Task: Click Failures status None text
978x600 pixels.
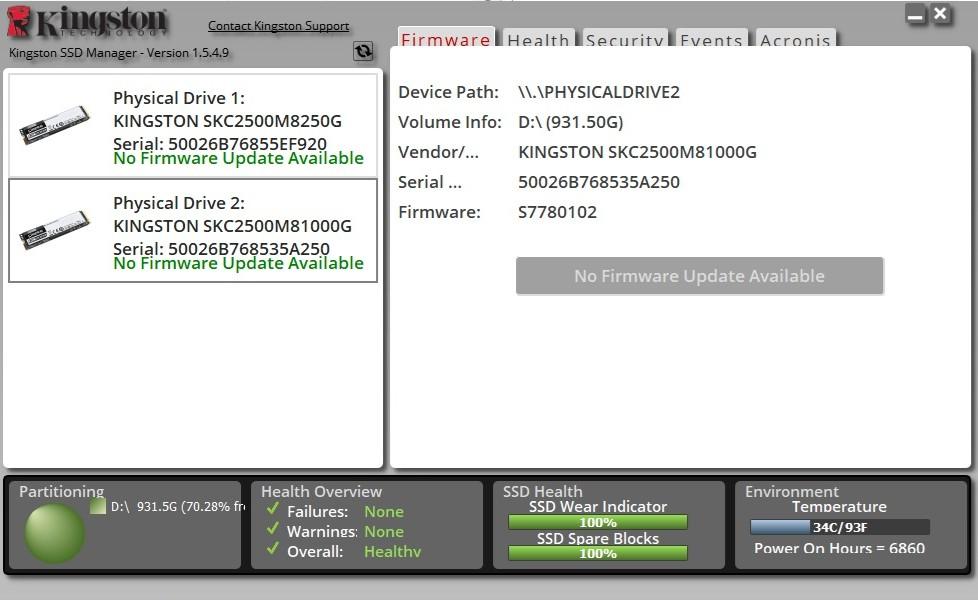Action: click(x=384, y=511)
